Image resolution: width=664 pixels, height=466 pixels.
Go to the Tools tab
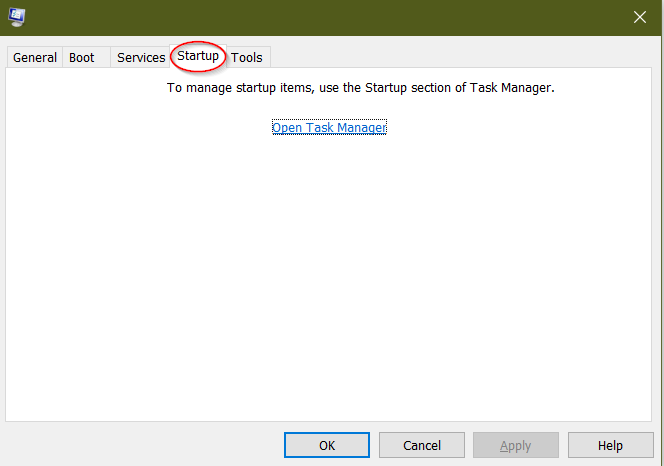pos(247,57)
